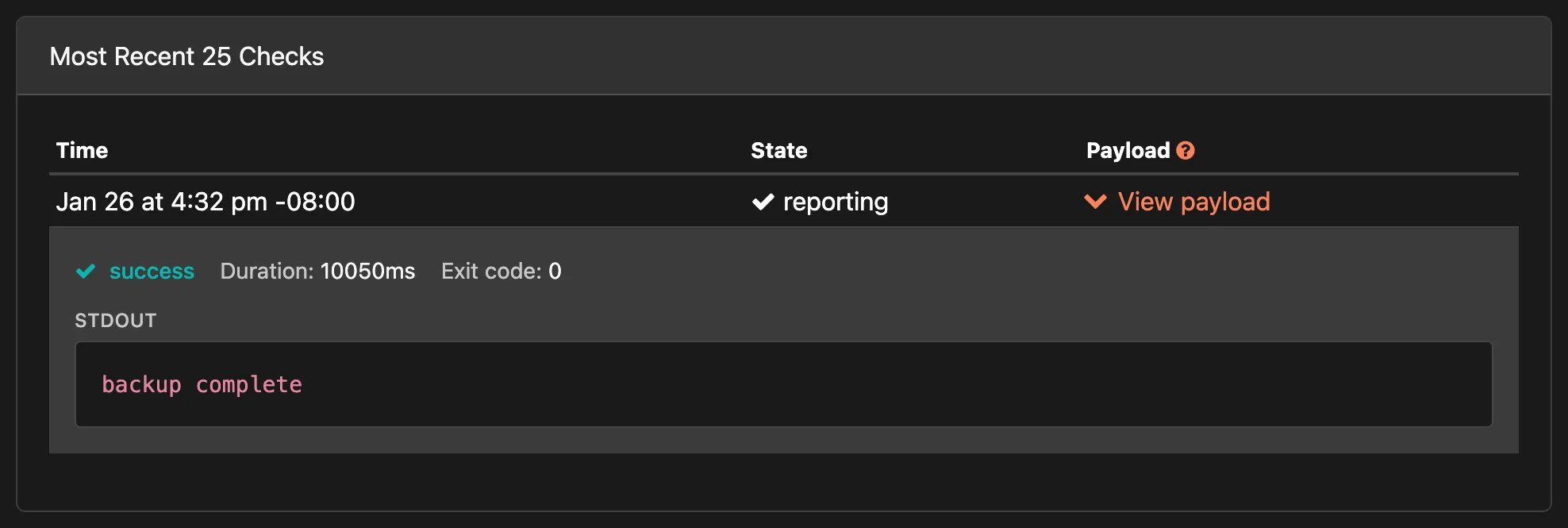Image resolution: width=1568 pixels, height=528 pixels.
Task: Click the reporting state text
Action: [836, 202]
